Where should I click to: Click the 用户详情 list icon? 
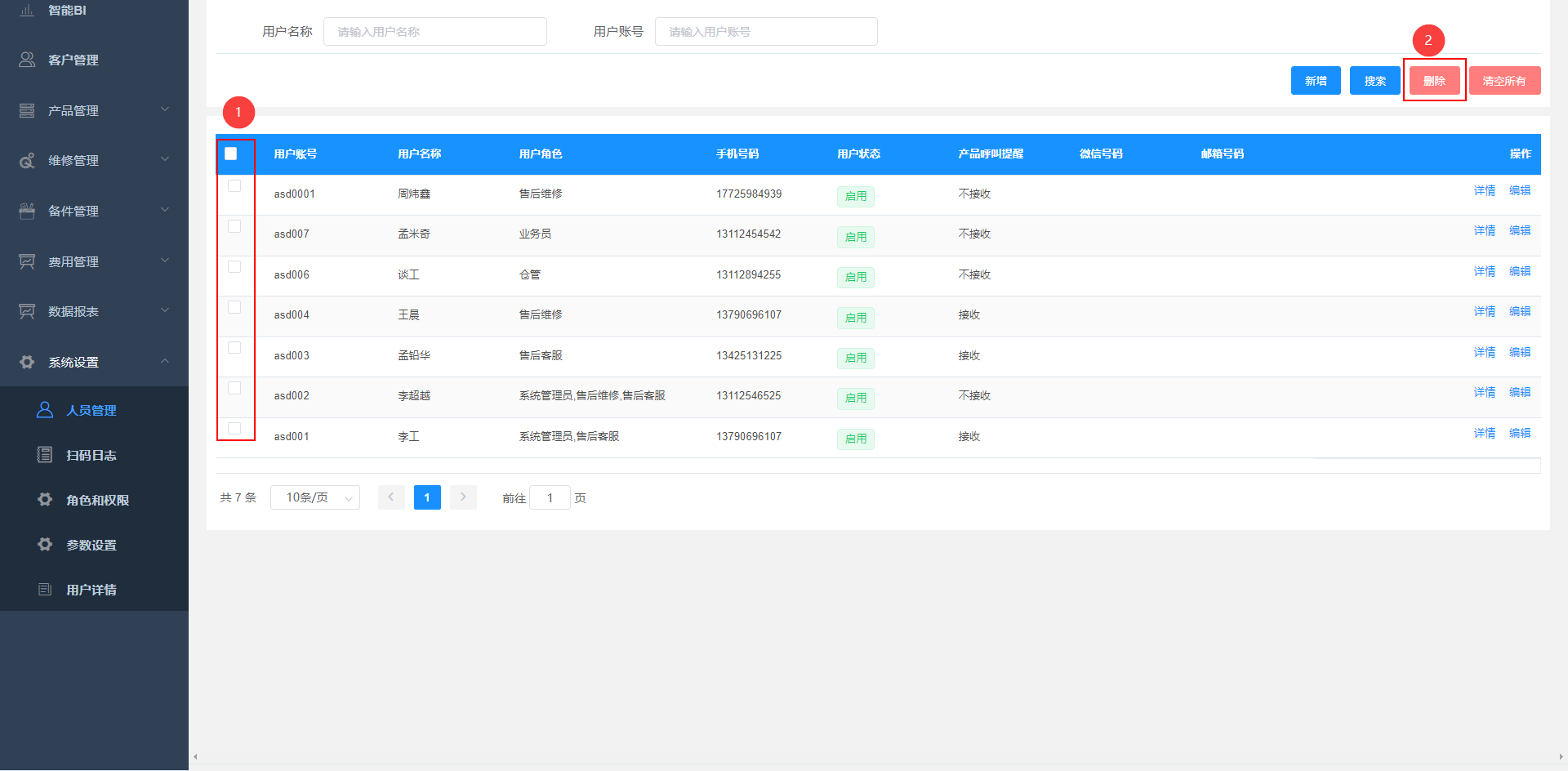[45, 590]
